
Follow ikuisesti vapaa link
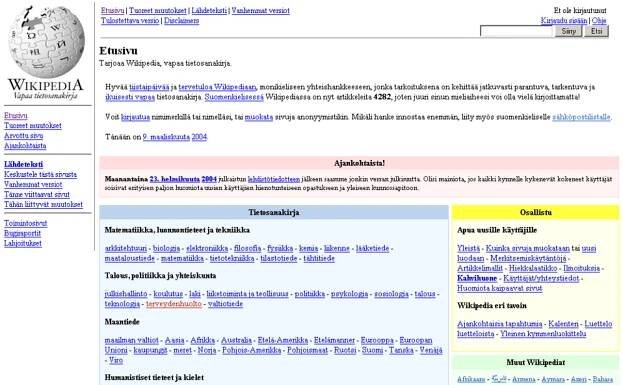(x=130, y=97)
